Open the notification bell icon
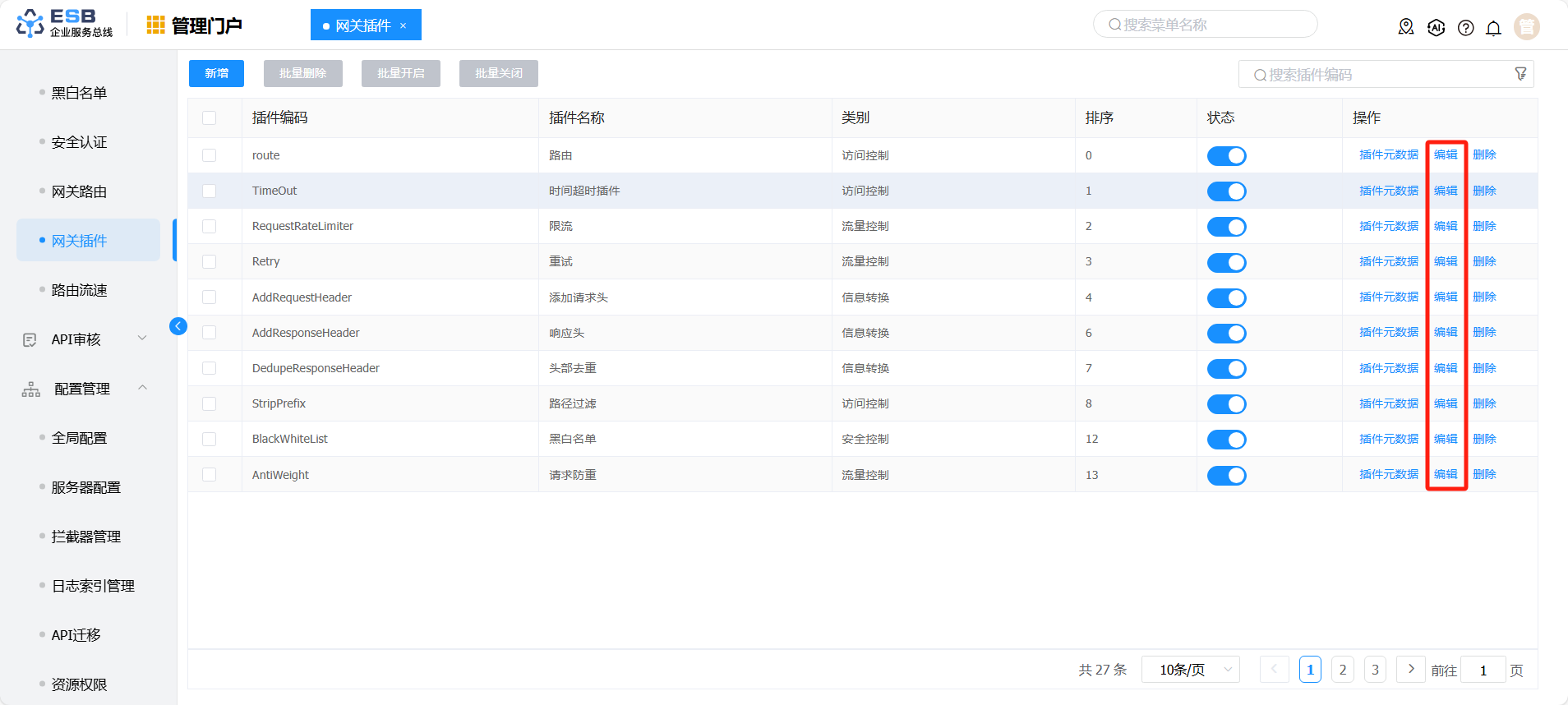1568x705 pixels. click(1493, 28)
